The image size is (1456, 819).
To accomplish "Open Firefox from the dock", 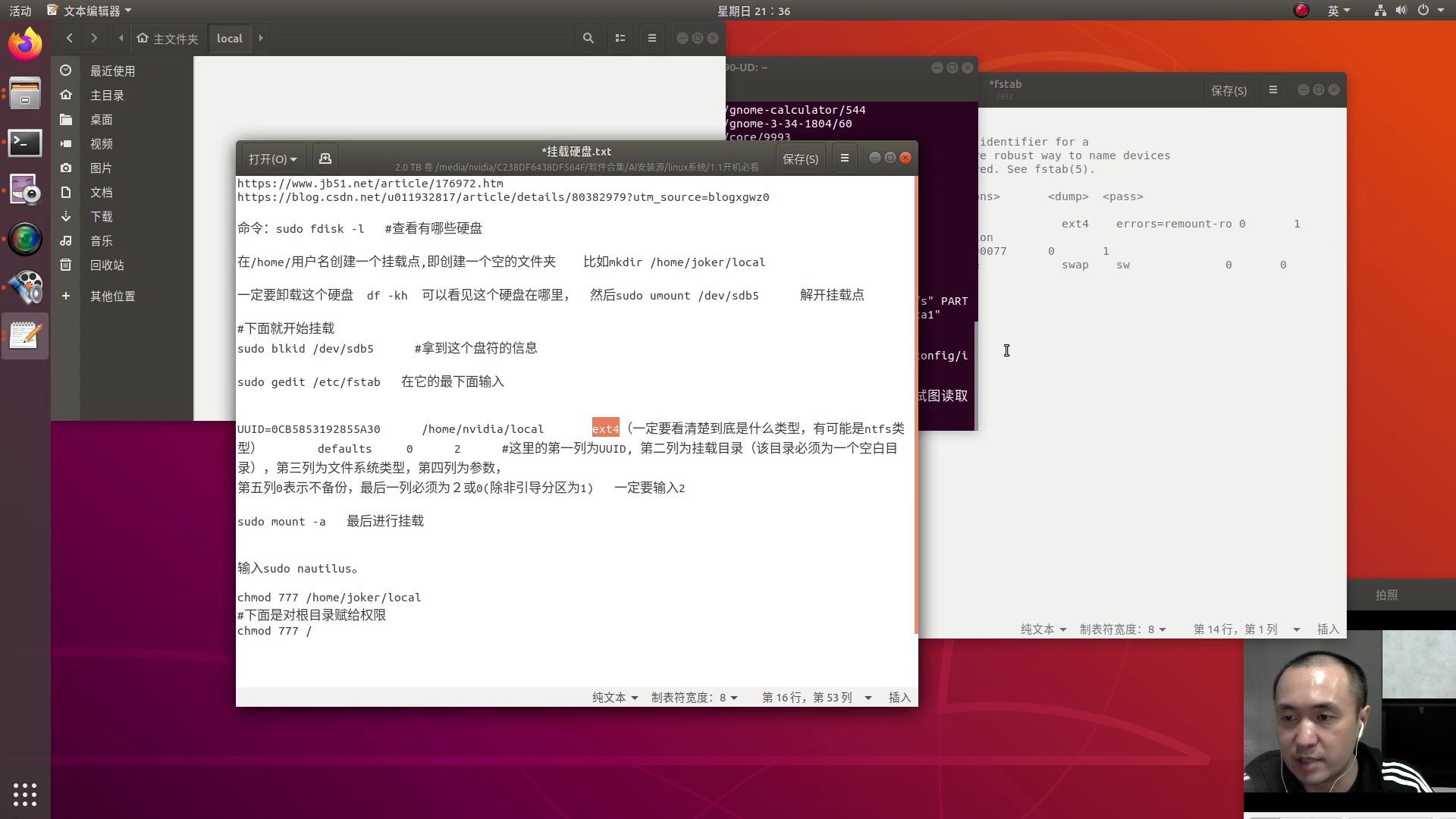I will coord(25,45).
